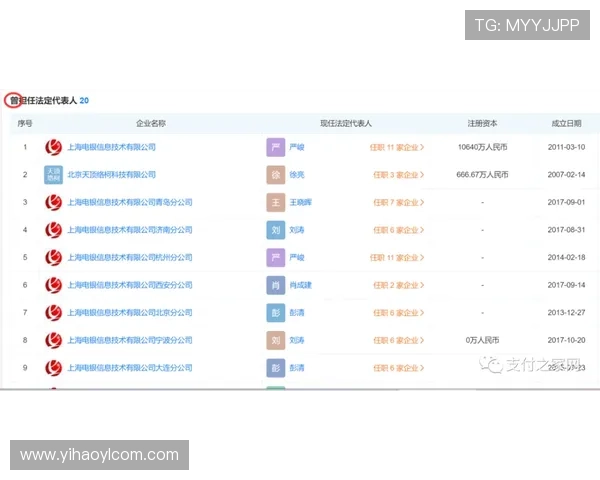
Task: Click the logo of 上海电银信息技术有限公司 in row 1
Action: point(53,147)
